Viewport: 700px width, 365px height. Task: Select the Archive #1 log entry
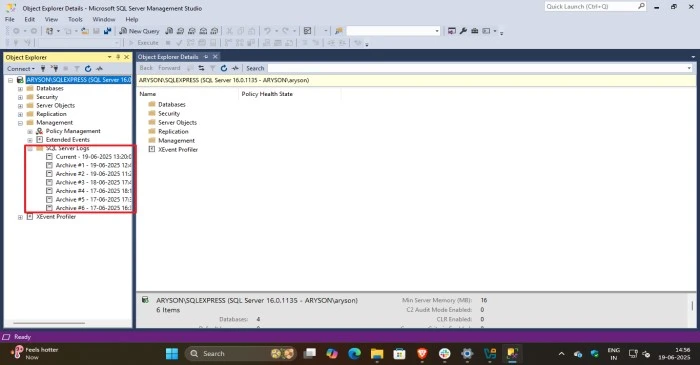click(x=93, y=165)
